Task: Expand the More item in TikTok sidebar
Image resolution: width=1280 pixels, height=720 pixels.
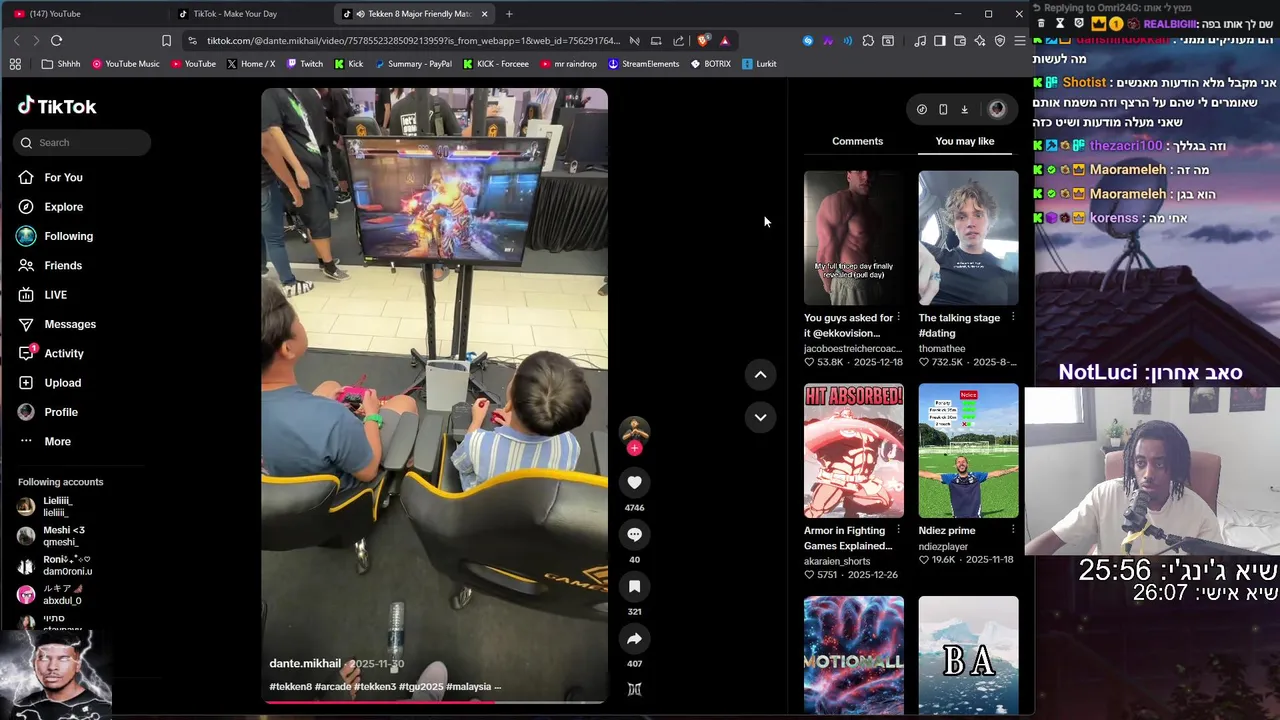Action: (x=57, y=441)
